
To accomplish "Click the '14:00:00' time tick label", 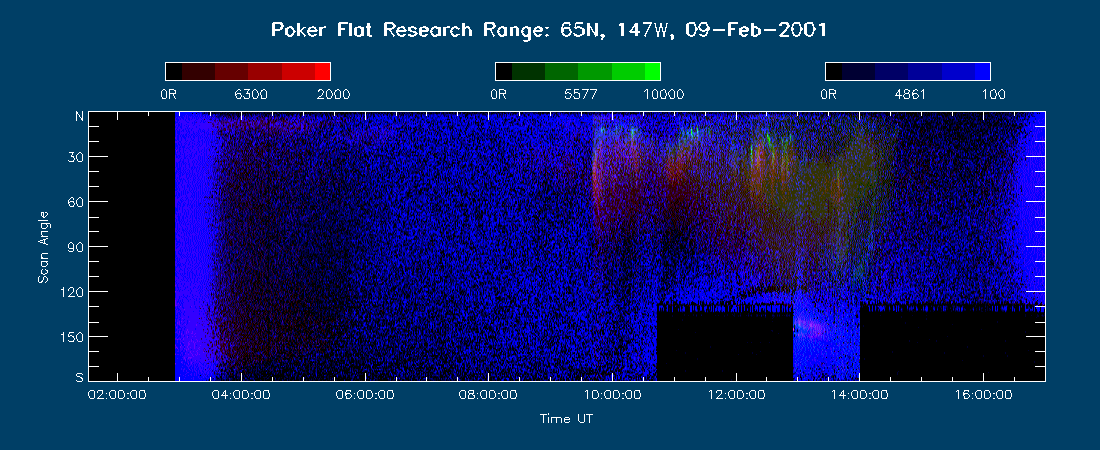I will tap(858, 395).
